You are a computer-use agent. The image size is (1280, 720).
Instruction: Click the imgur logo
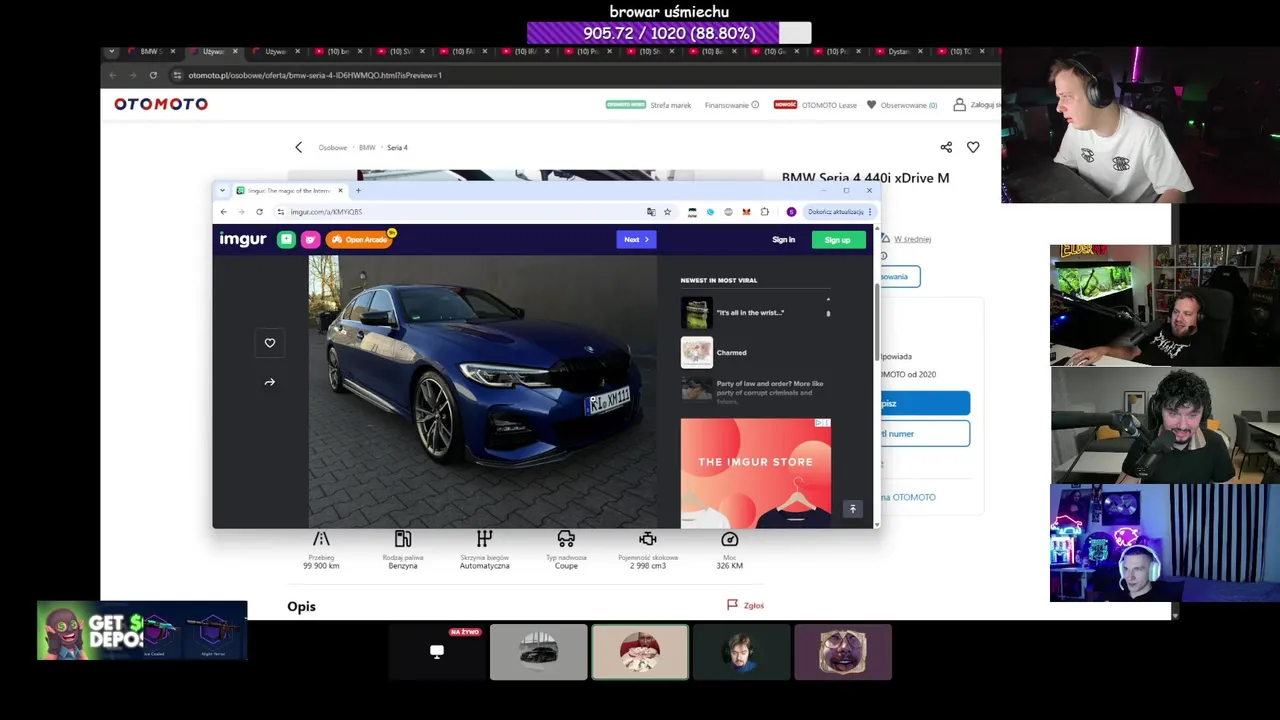[x=243, y=239]
